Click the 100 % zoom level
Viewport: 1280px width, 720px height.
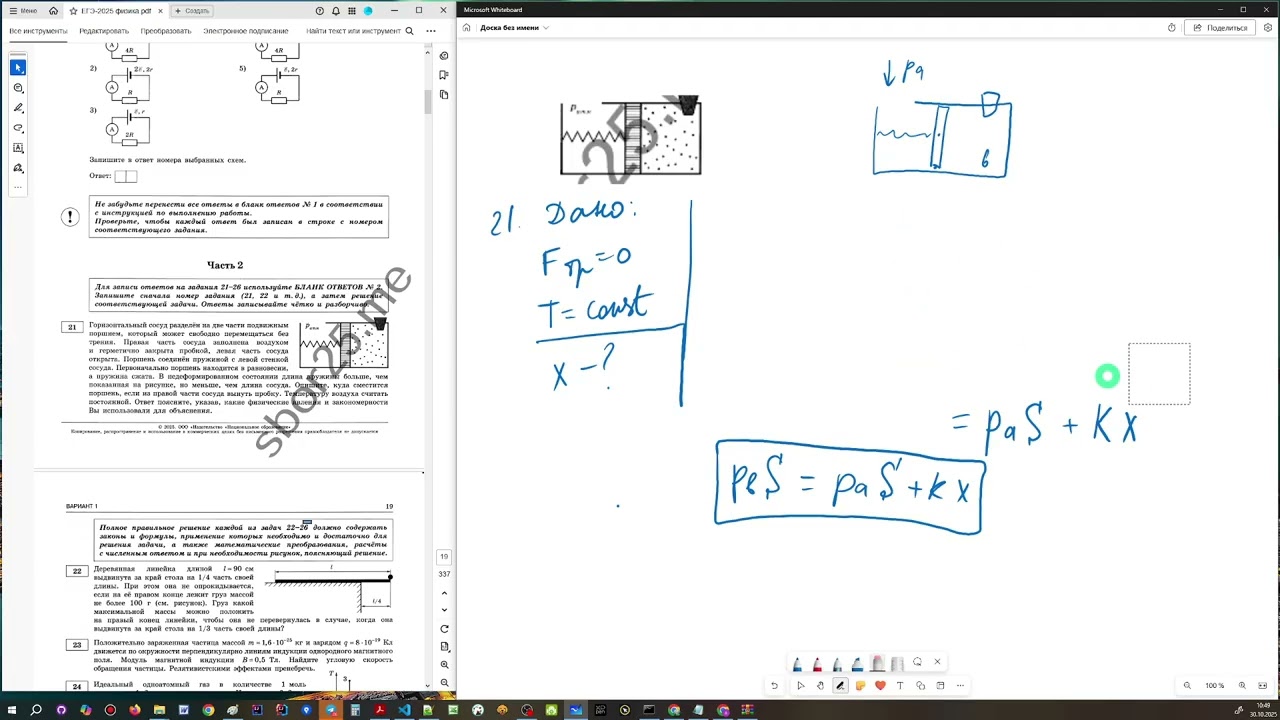pyautogui.click(x=1214, y=686)
